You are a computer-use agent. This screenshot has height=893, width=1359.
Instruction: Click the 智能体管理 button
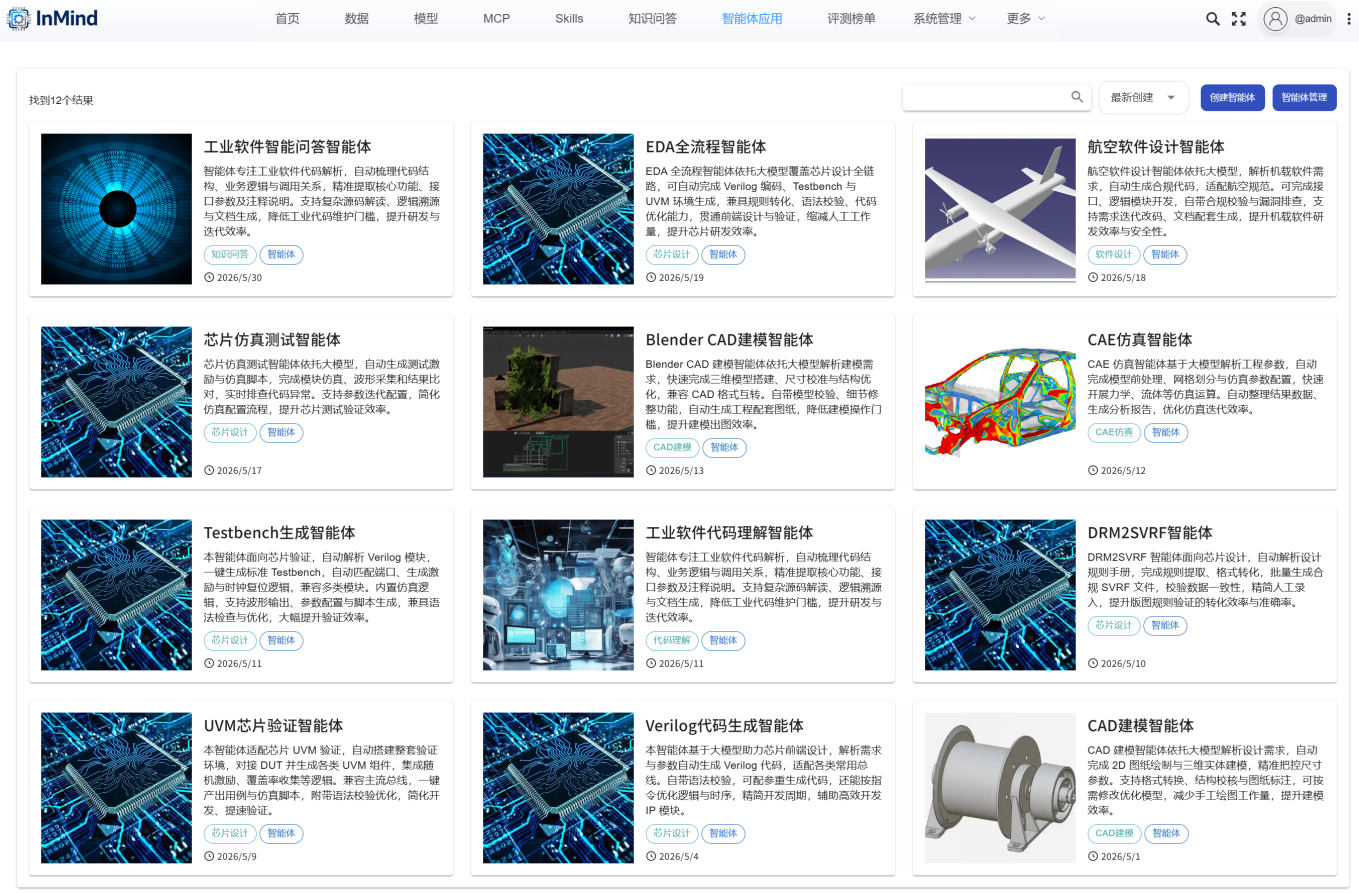click(1304, 97)
